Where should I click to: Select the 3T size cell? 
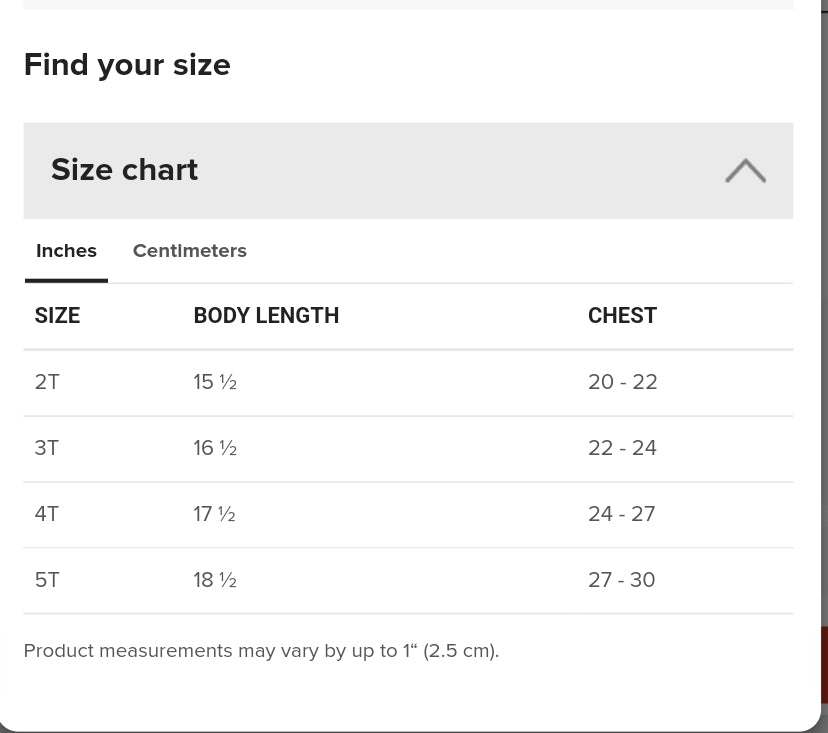47,448
